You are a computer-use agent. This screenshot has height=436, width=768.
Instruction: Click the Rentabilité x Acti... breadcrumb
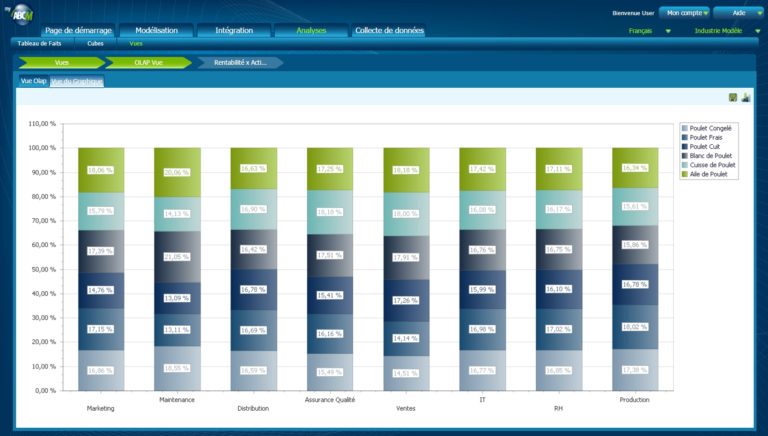click(240, 62)
